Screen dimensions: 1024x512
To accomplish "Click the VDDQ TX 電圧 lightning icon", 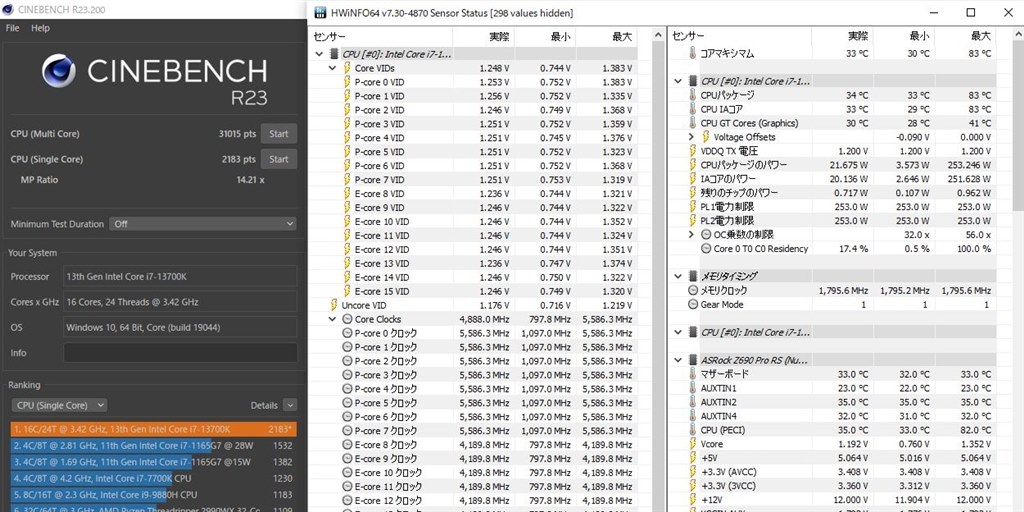I will [692, 151].
